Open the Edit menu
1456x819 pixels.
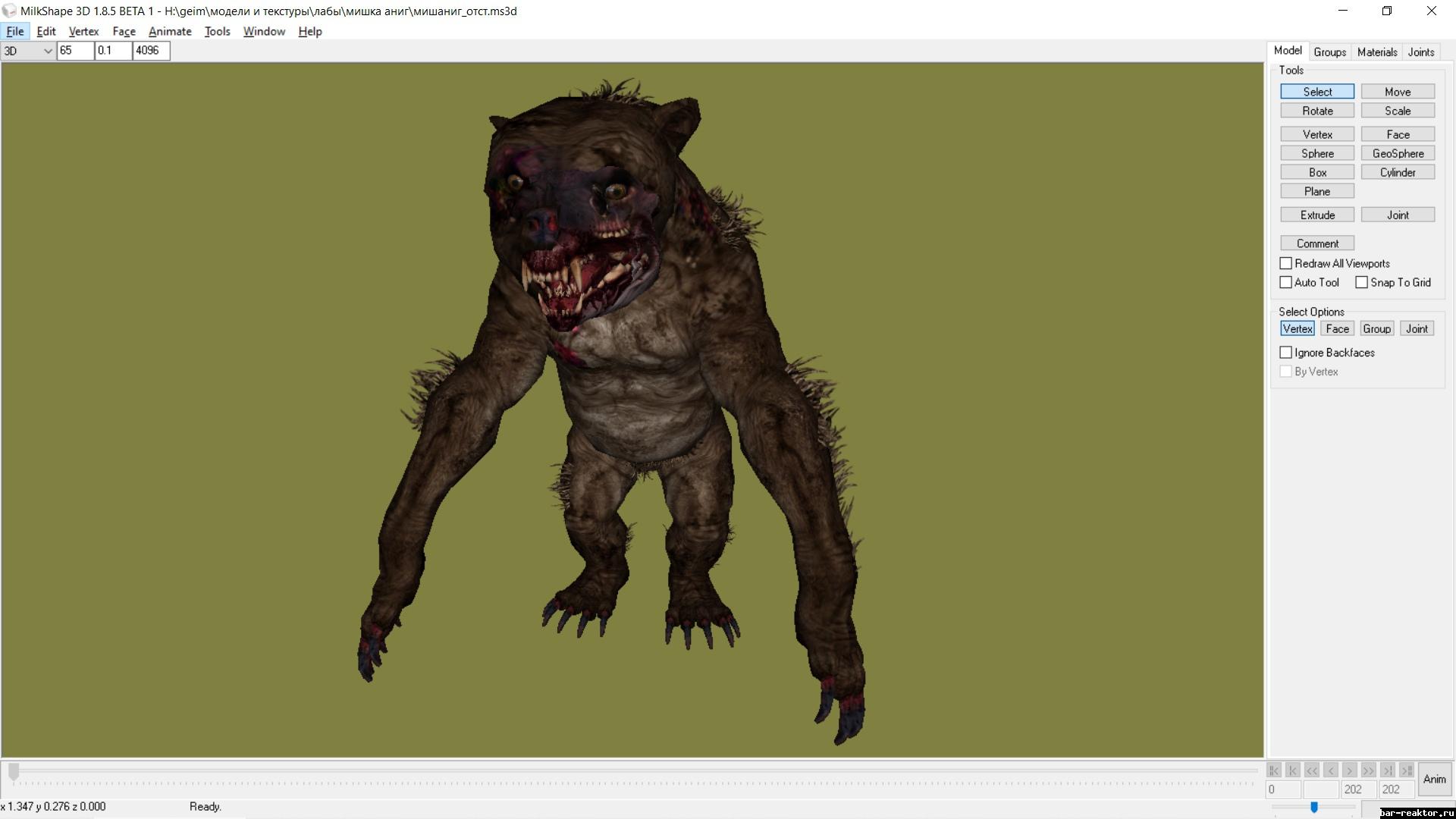click(46, 31)
